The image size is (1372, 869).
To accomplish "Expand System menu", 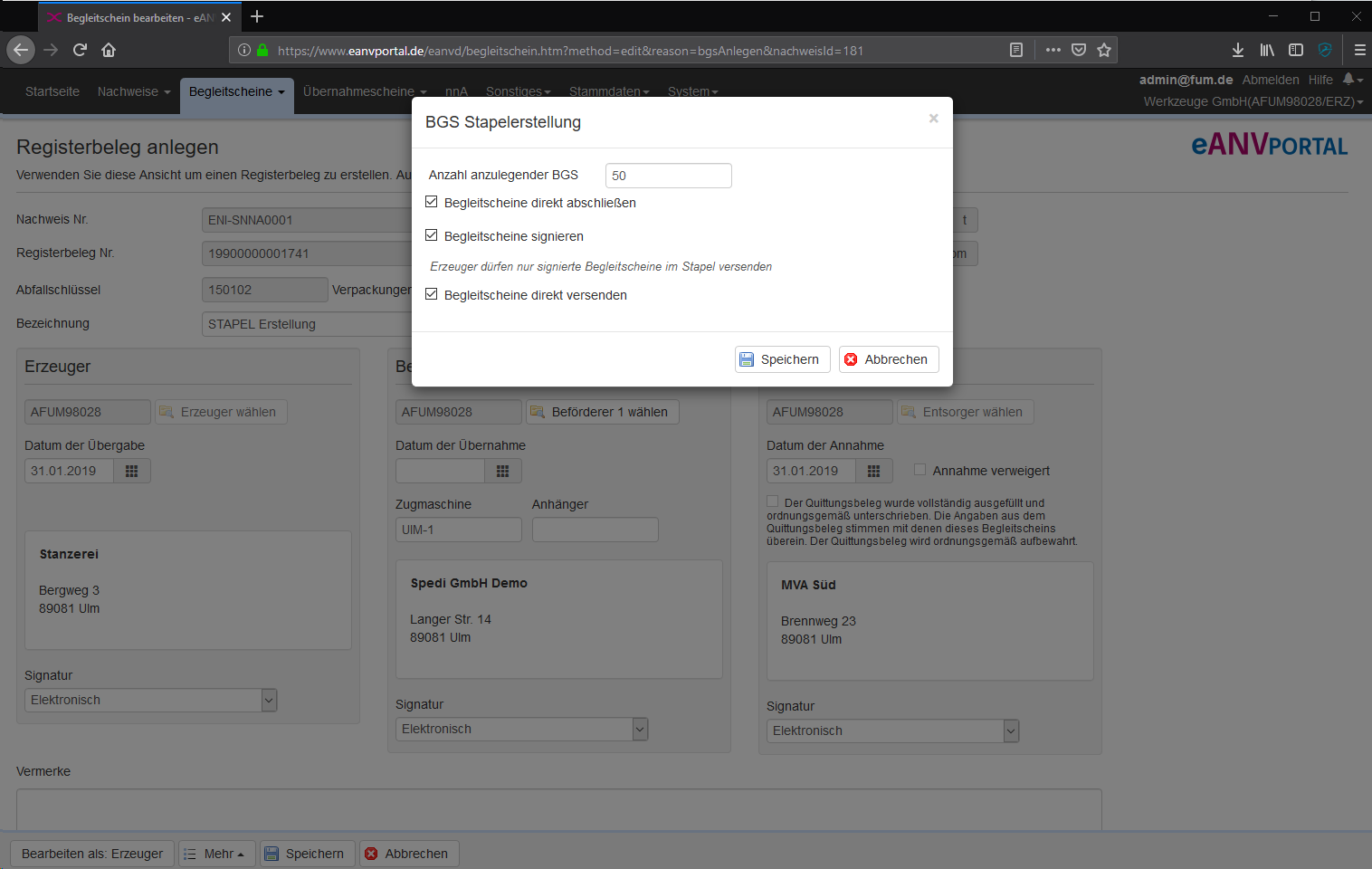I will 693,91.
